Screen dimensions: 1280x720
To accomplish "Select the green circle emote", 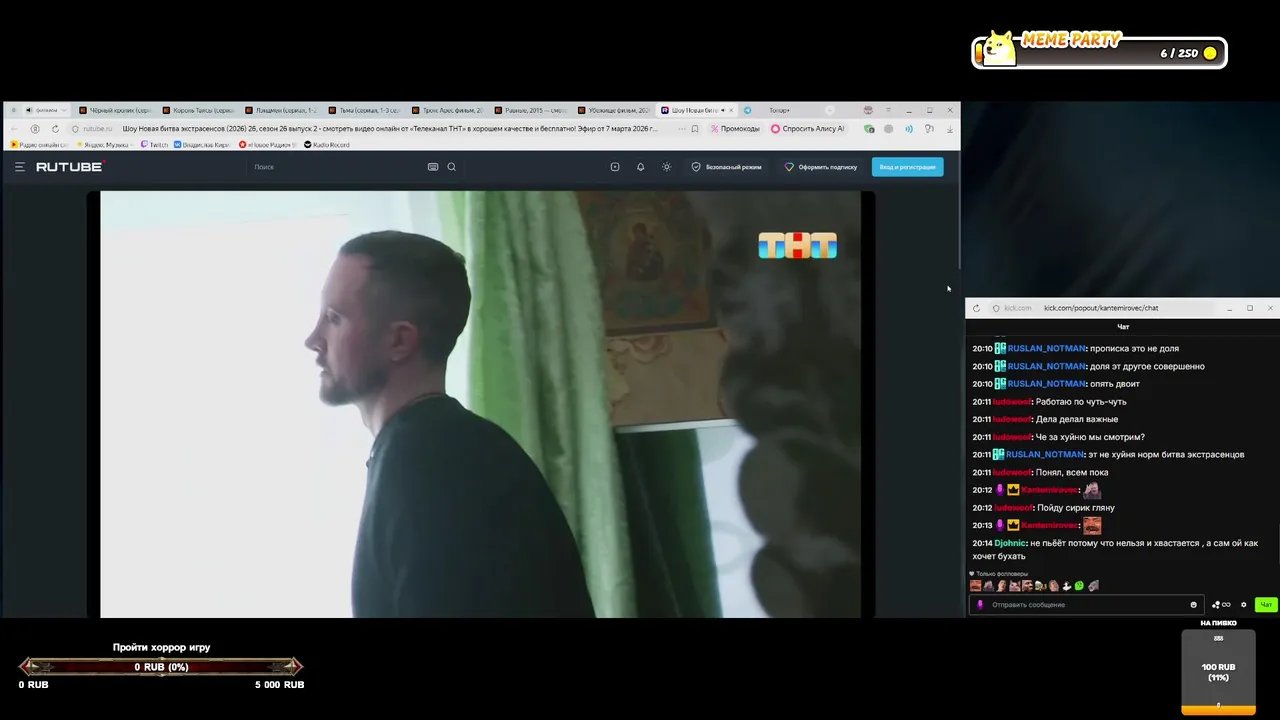I will 1079,586.
